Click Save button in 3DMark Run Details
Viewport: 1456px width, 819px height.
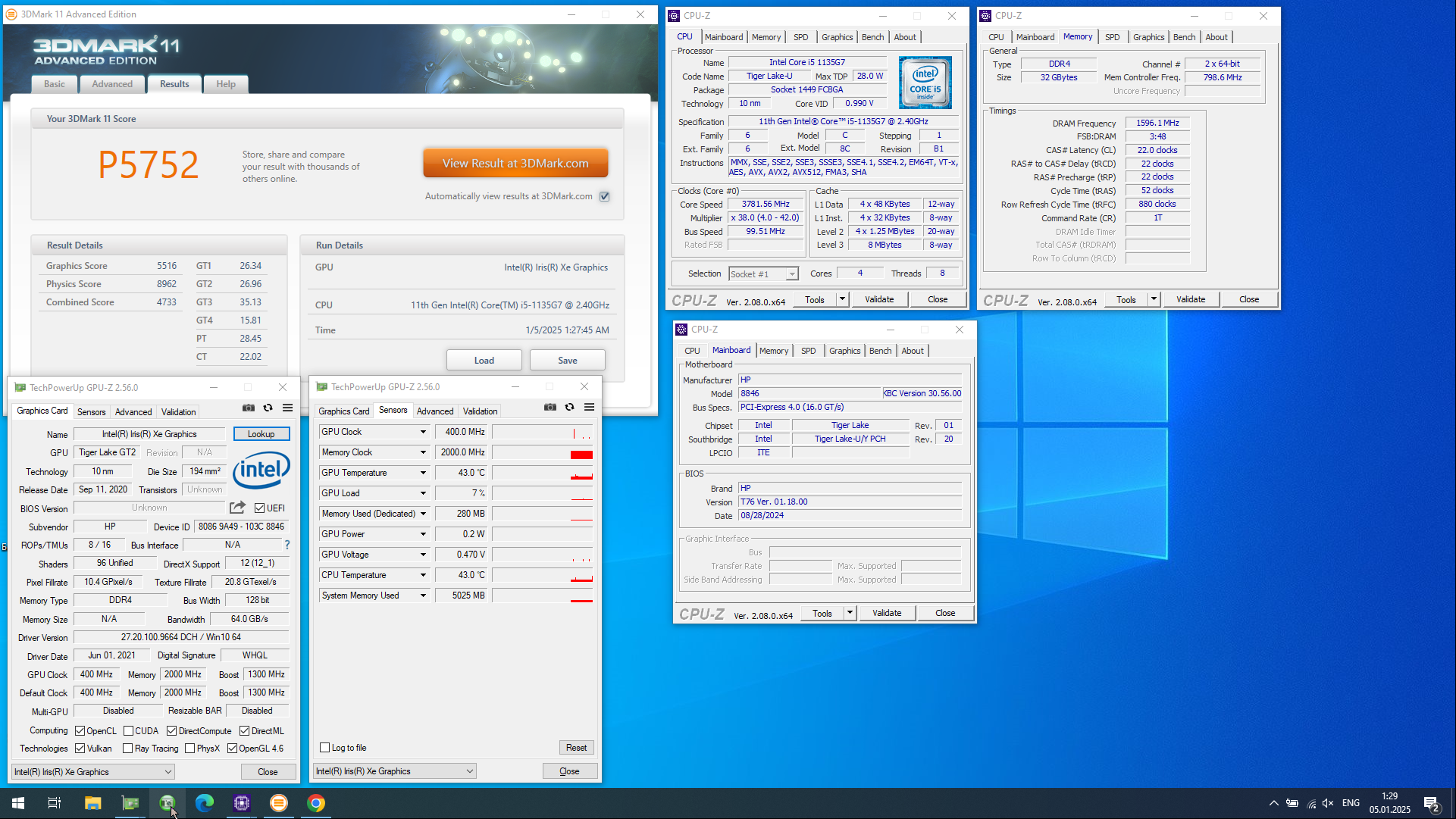568,360
